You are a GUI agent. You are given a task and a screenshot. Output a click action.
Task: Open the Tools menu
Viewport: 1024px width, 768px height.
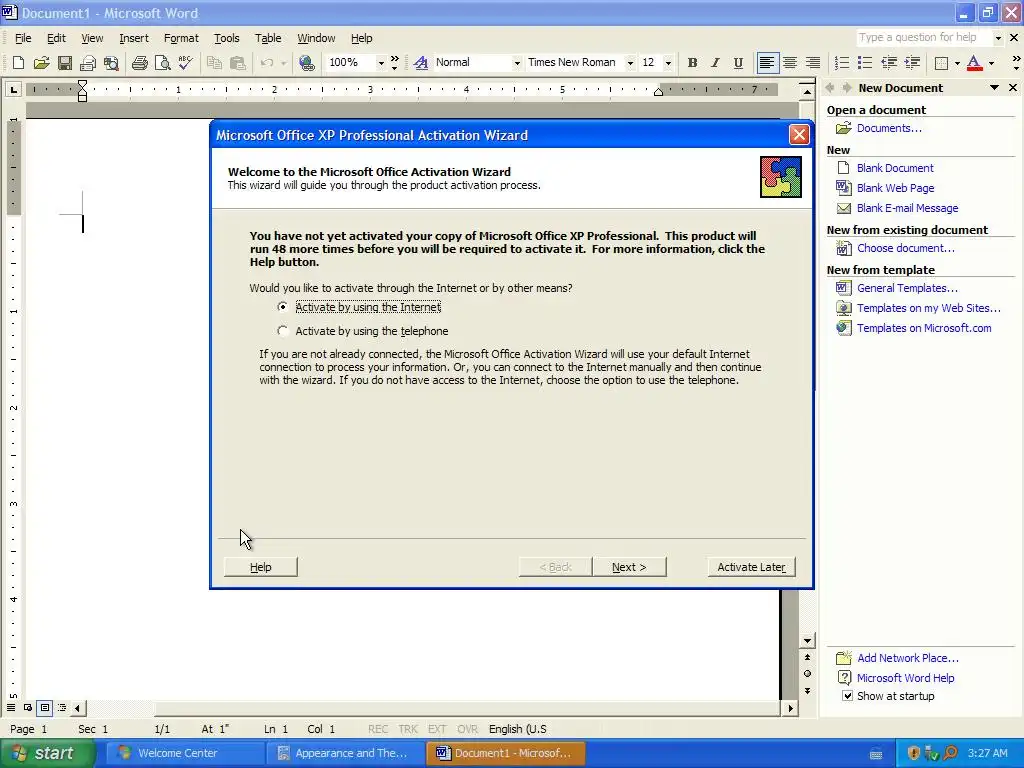point(227,38)
